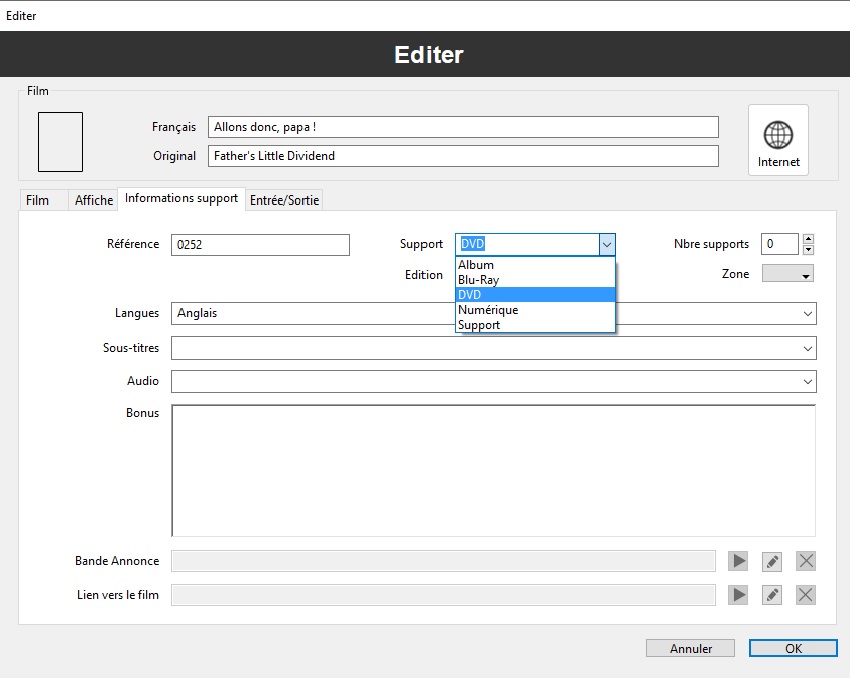Select Numérique in the Support list
850x678 pixels.
pos(488,310)
